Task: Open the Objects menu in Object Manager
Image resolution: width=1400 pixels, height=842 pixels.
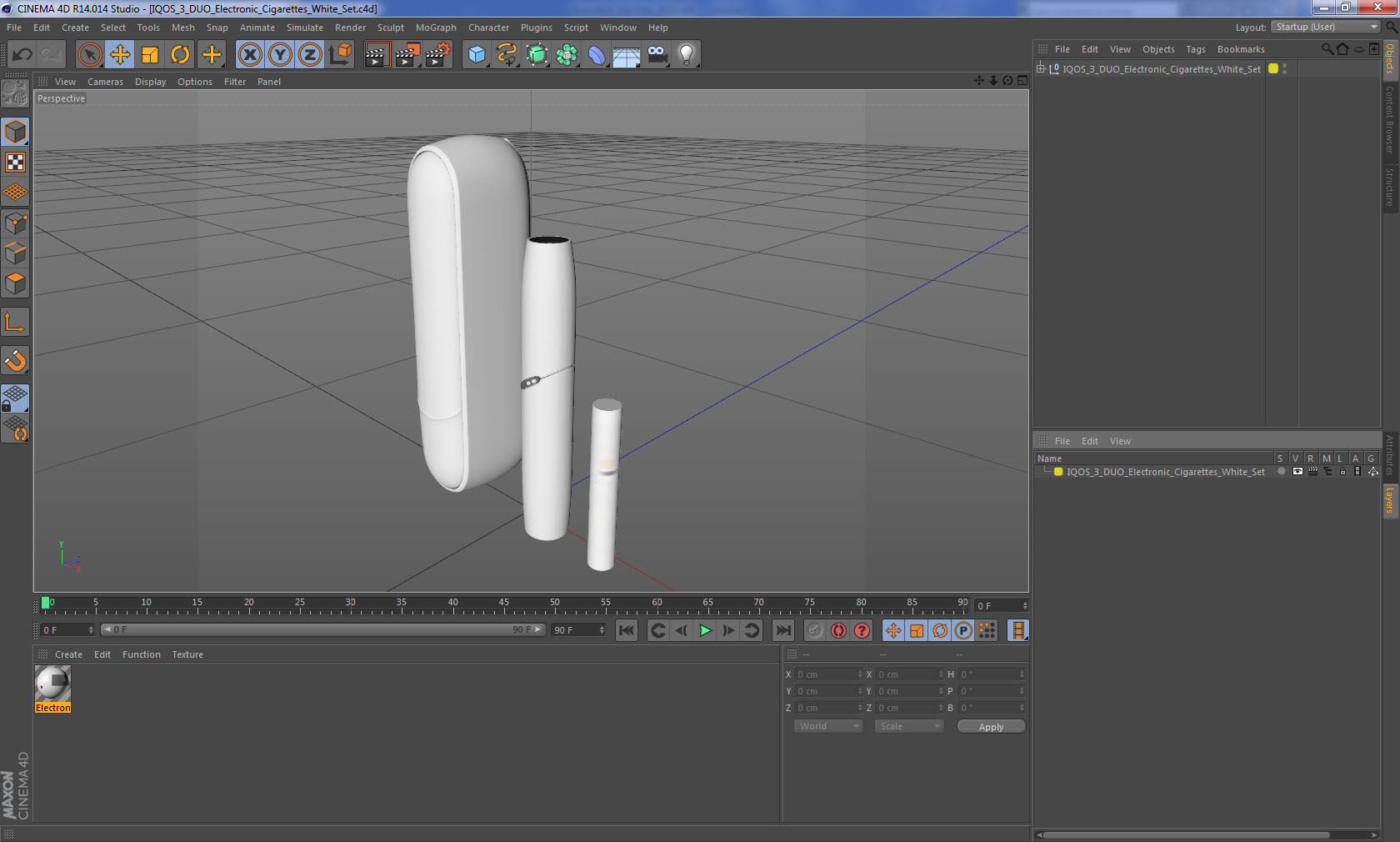Action: [1158, 49]
